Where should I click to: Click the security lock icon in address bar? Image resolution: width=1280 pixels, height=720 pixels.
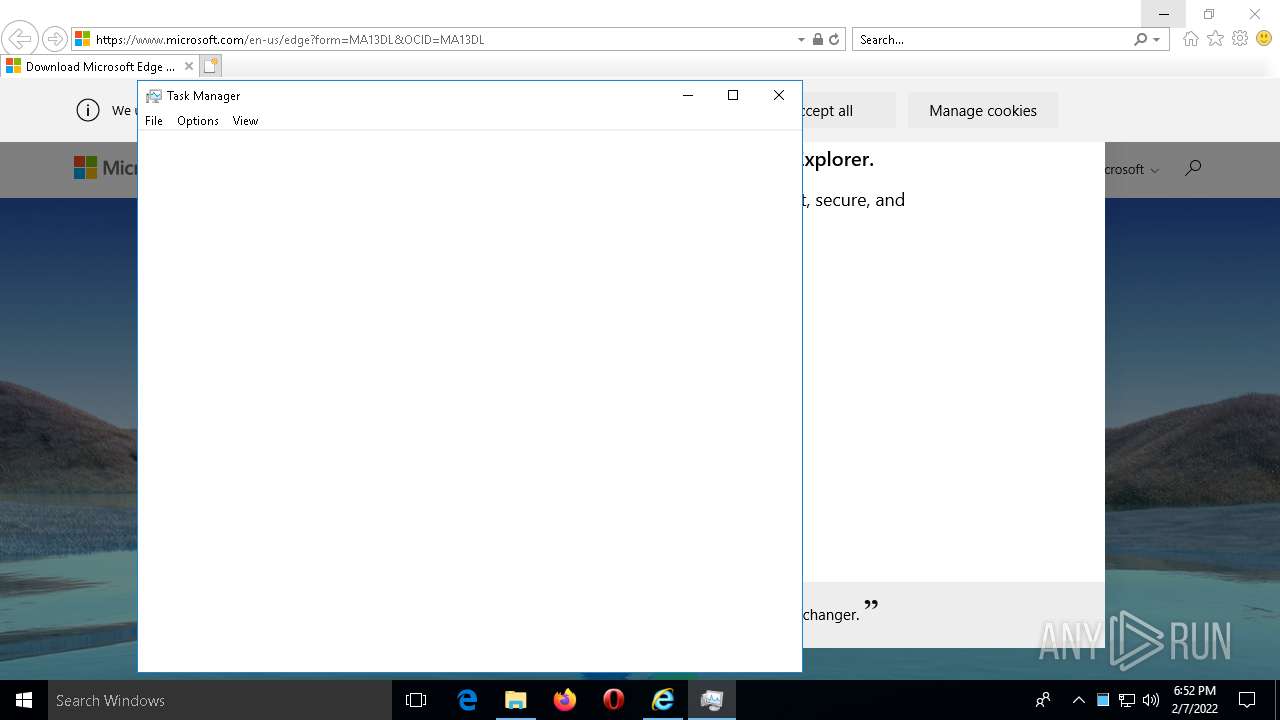click(x=818, y=40)
